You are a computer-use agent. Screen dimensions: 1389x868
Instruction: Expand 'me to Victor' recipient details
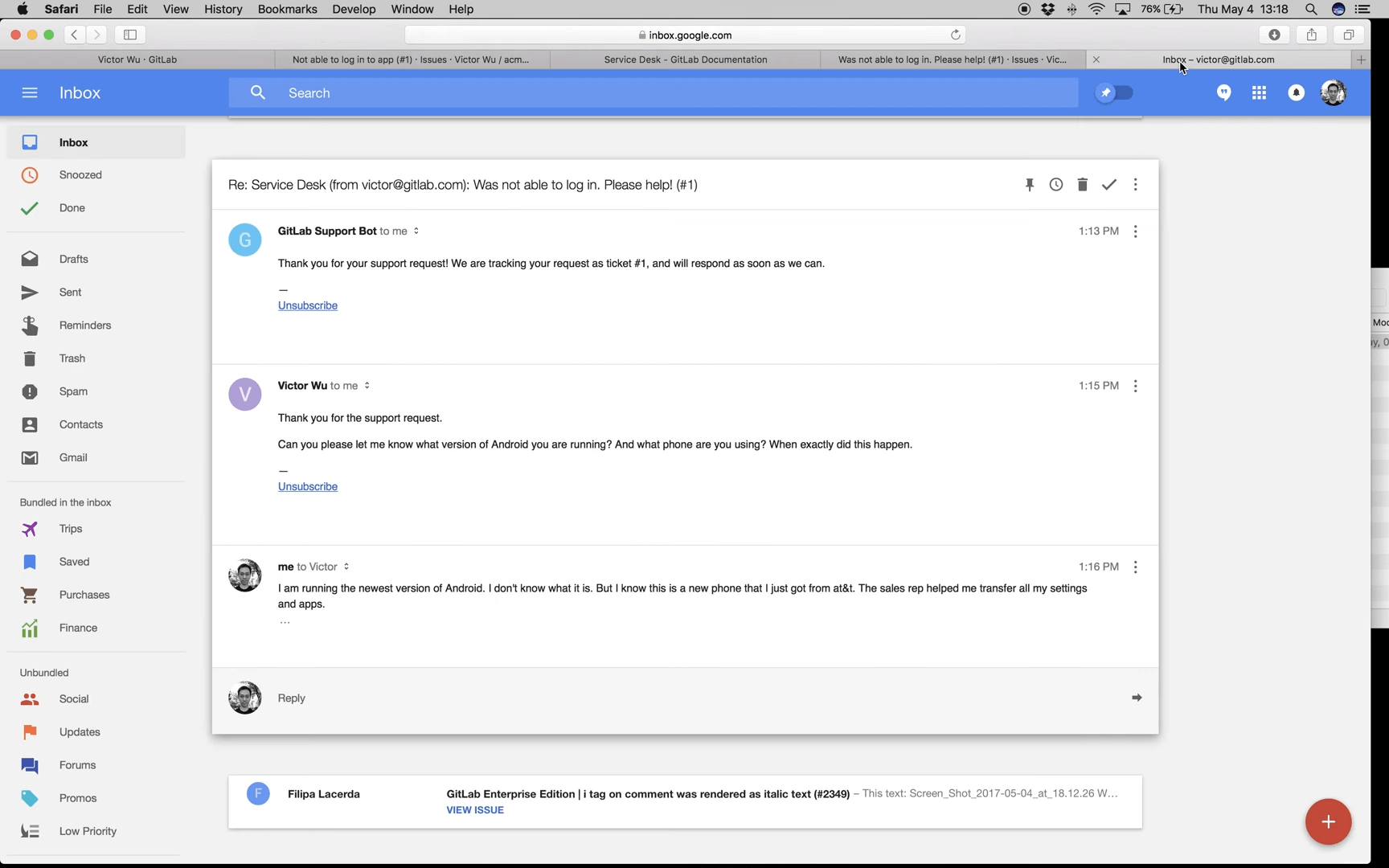click(x=346, y=567)
